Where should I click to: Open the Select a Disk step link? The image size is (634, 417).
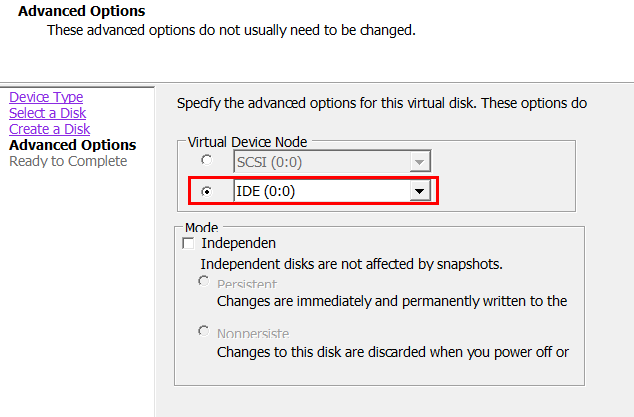click(47, 113)
